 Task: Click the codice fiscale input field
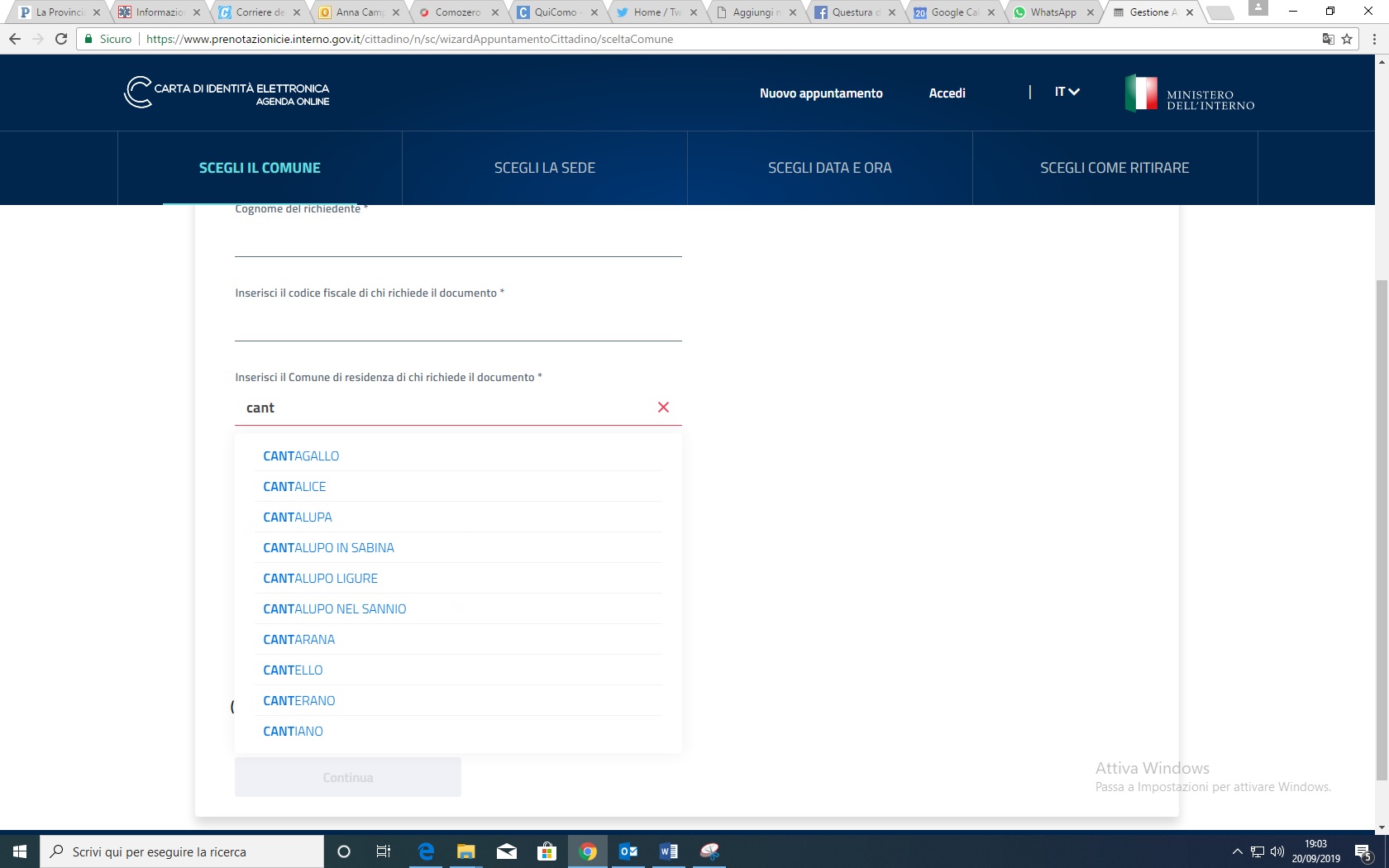pyautogui.click(x=458, y=324)
